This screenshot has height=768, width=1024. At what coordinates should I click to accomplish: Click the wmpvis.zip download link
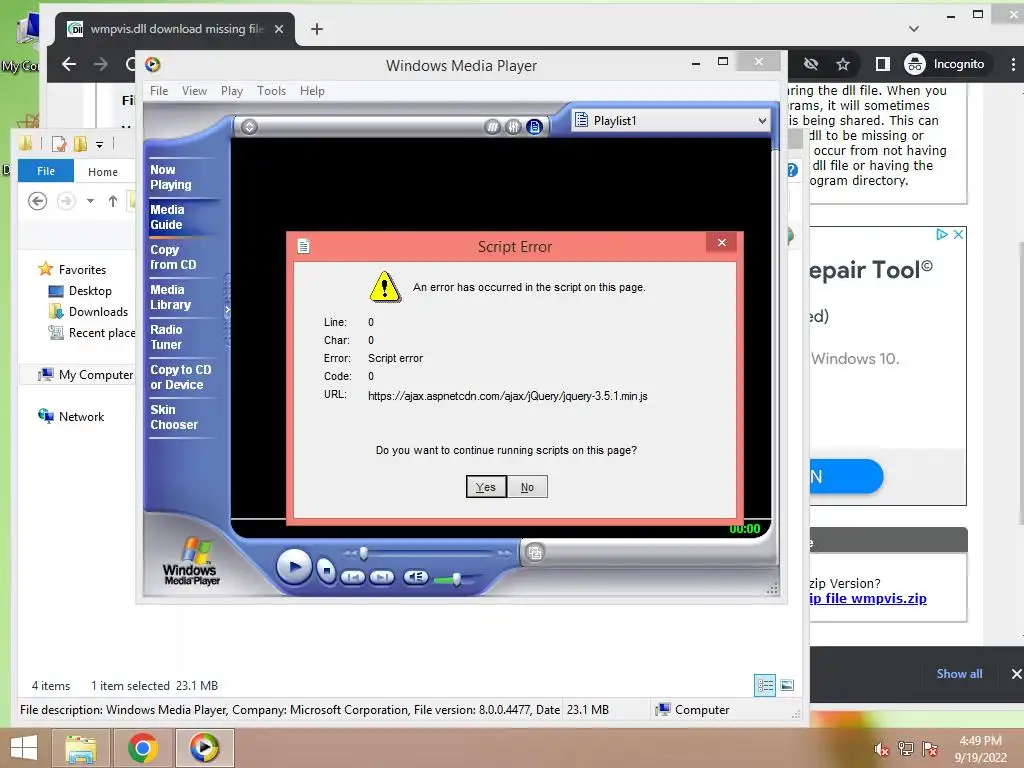pyautogui.click(x=868, y=598)
